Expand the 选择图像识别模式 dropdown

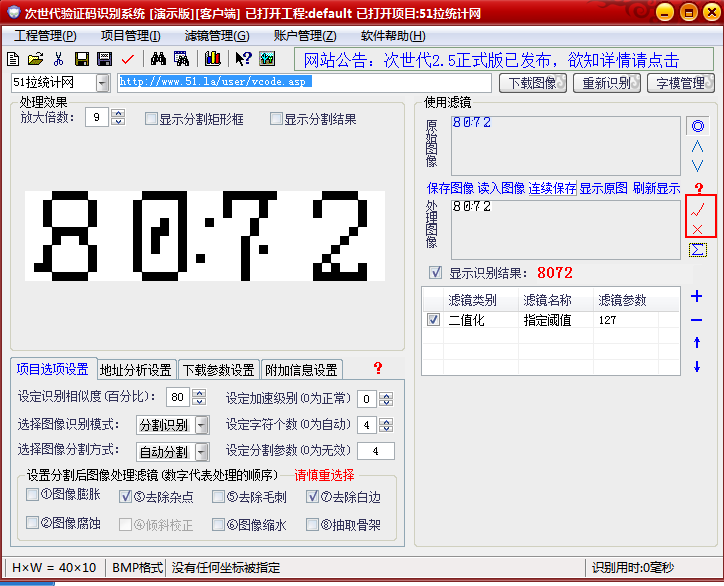pyautogui.click(x=202, y=425)
